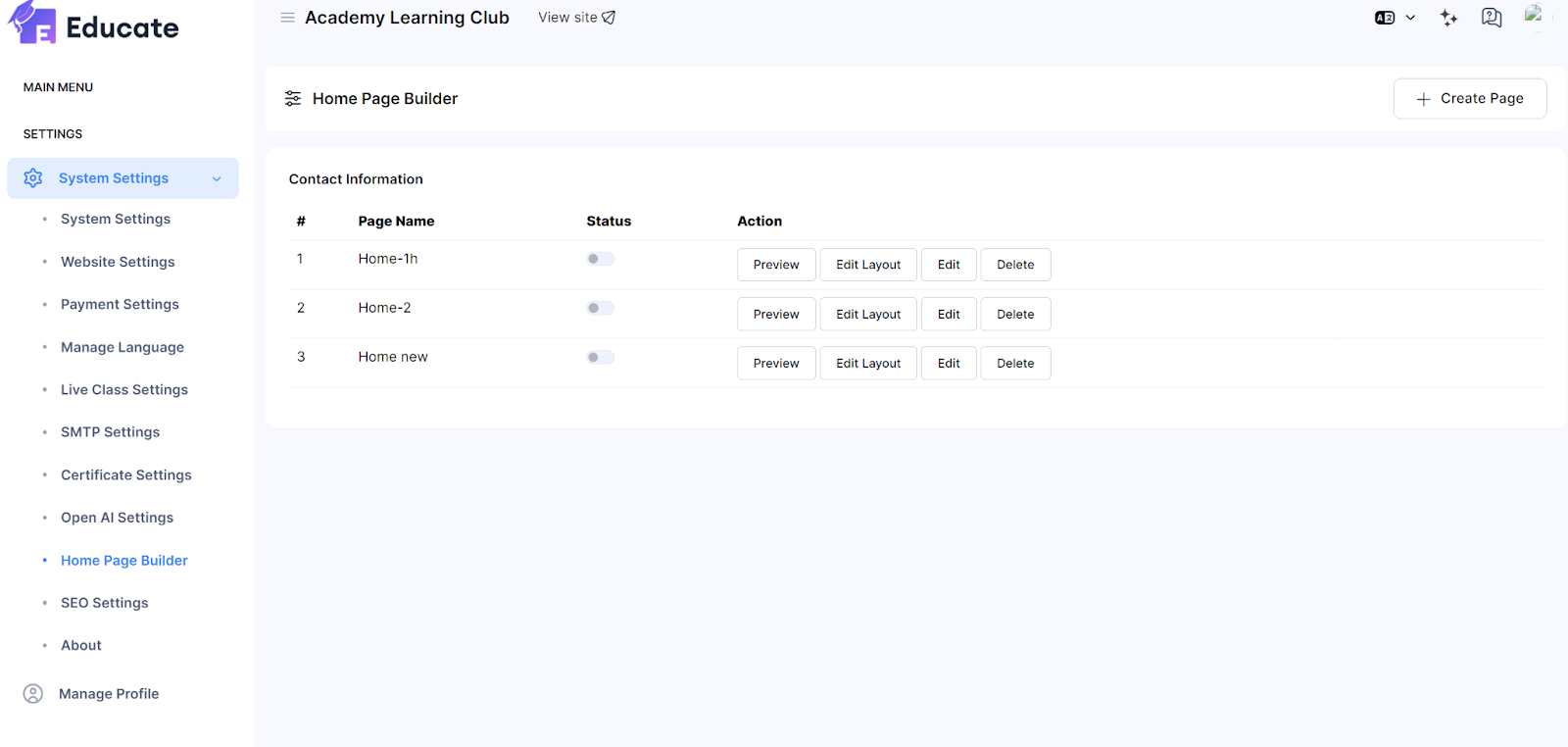Toggle the status switch for Home-2
Screen dimensions: 1568x747
(600, 308)
